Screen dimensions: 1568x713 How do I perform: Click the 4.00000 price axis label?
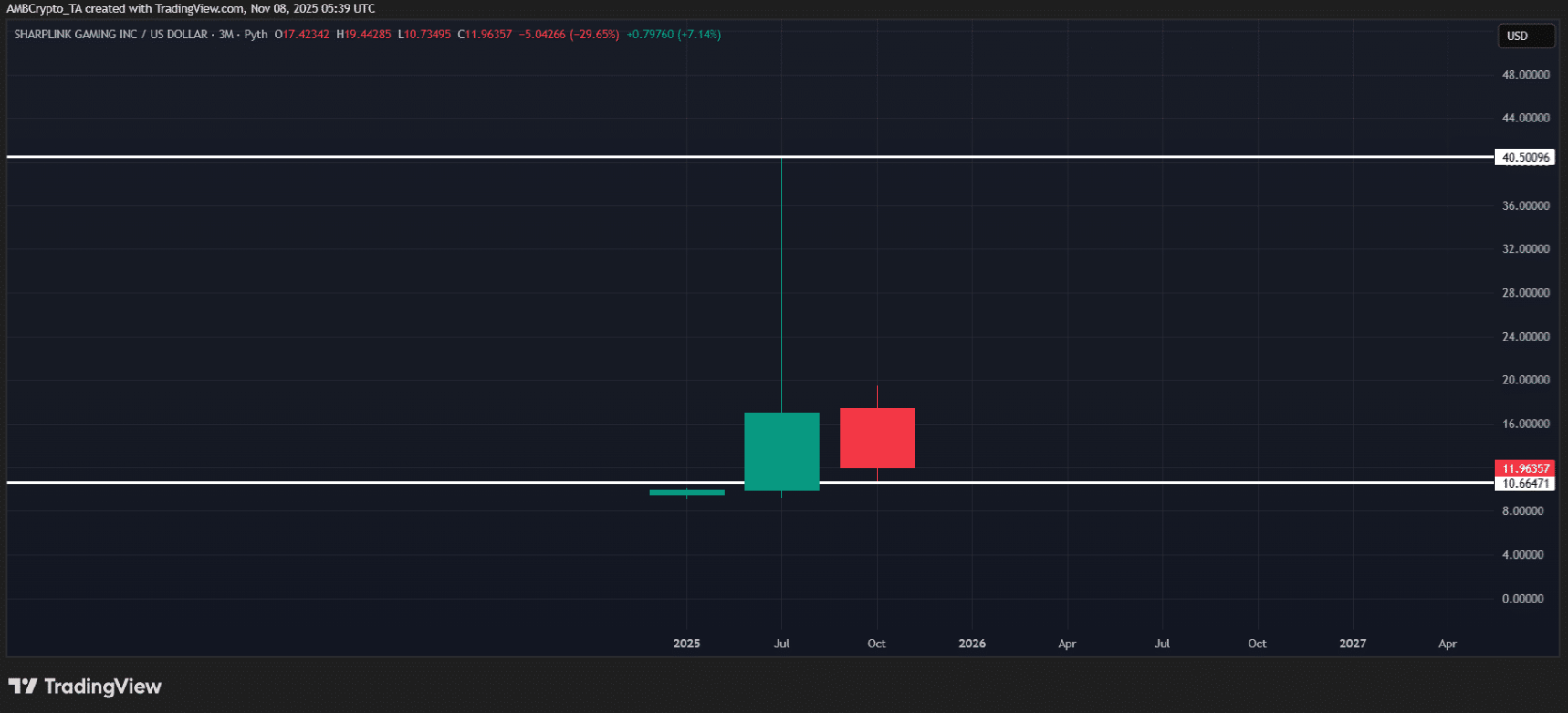coord(1523,555)
